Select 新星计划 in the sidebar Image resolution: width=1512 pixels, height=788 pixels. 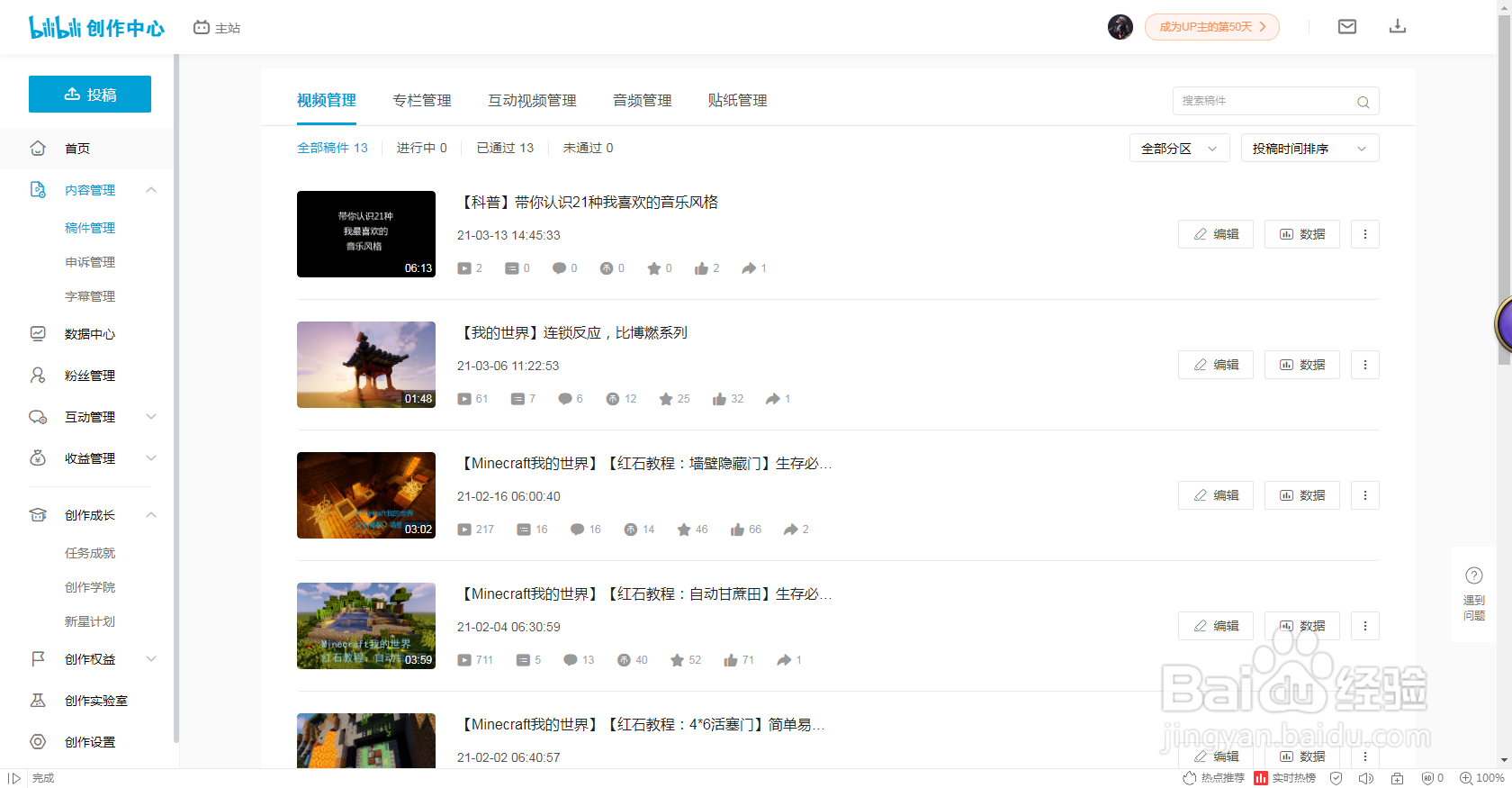tap(90, 621)
